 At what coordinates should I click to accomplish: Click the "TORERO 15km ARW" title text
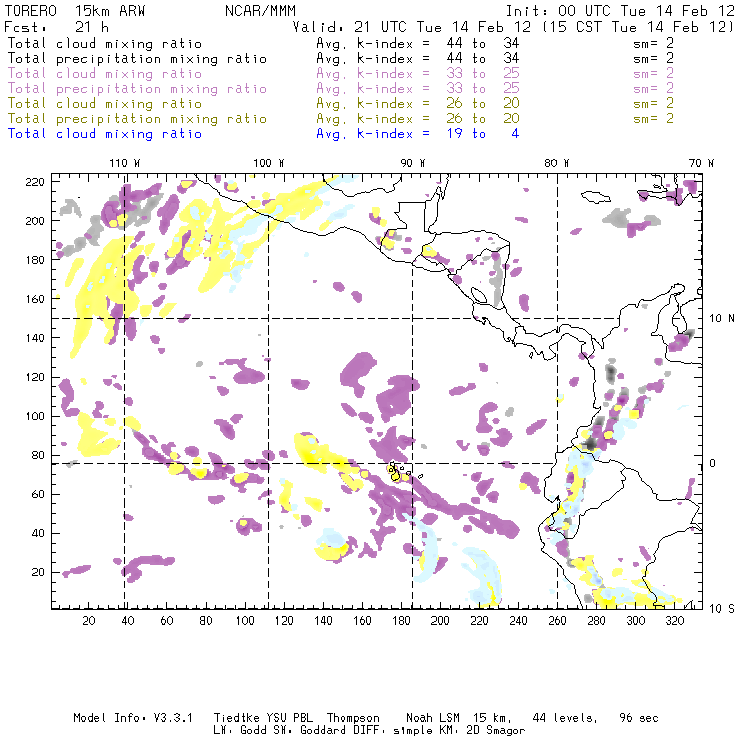[75, 11]
